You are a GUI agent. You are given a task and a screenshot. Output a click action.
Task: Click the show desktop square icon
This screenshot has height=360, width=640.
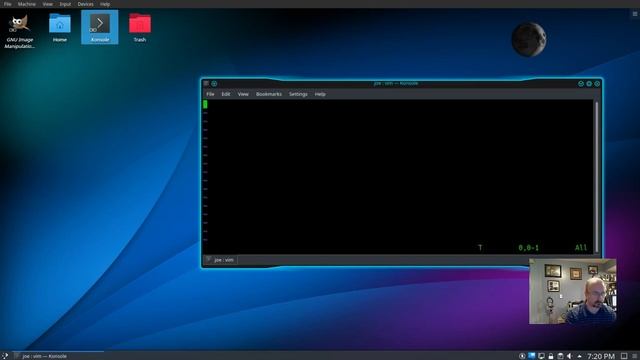(x=624, y=356)
